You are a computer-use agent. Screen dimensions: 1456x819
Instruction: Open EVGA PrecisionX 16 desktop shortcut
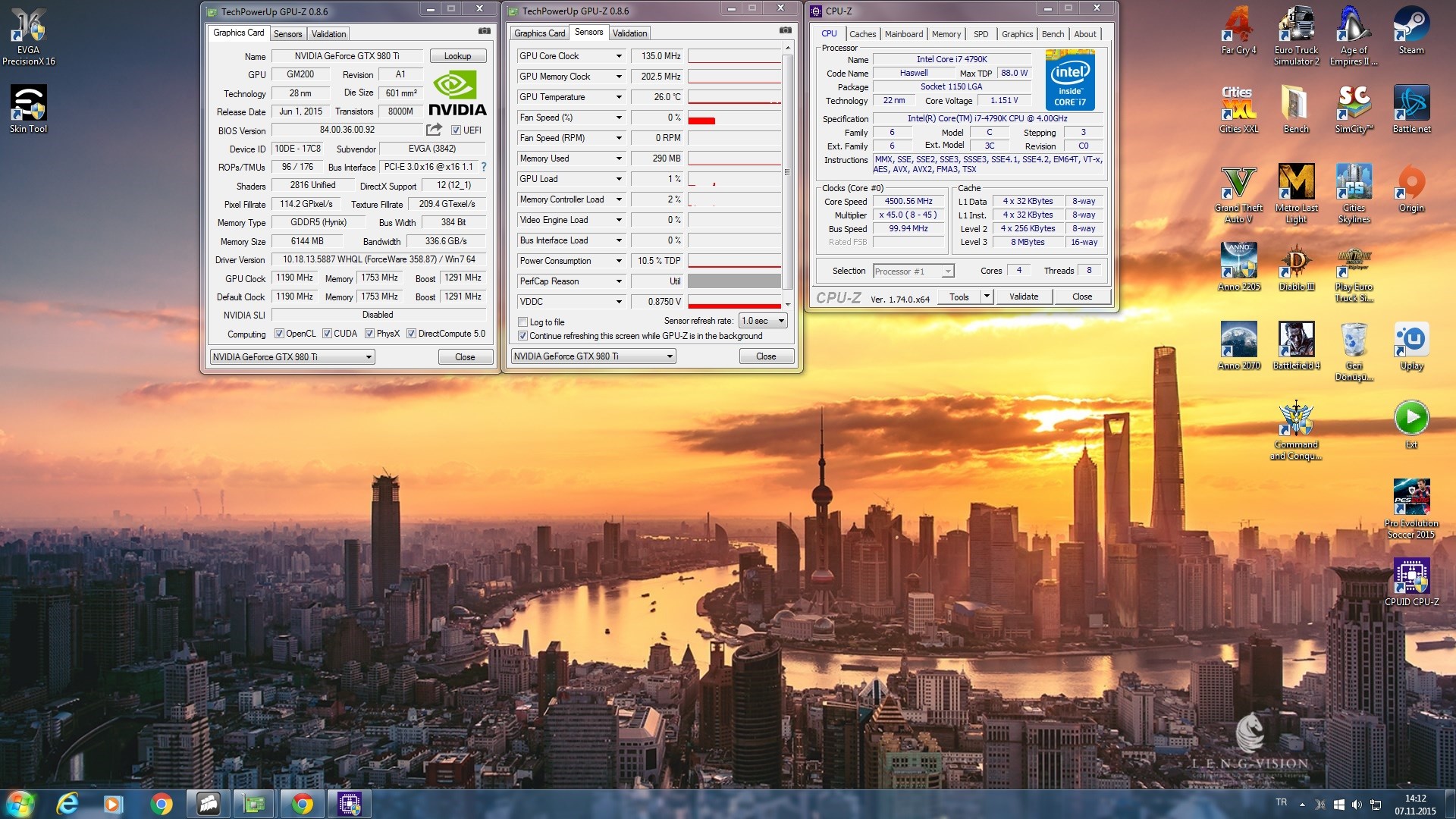pos(29,36)
